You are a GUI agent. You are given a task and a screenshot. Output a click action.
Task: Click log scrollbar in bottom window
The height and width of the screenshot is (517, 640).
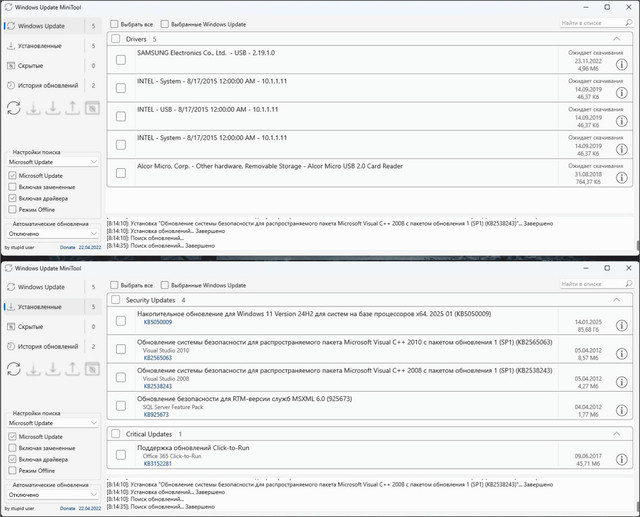click(638, 506)
